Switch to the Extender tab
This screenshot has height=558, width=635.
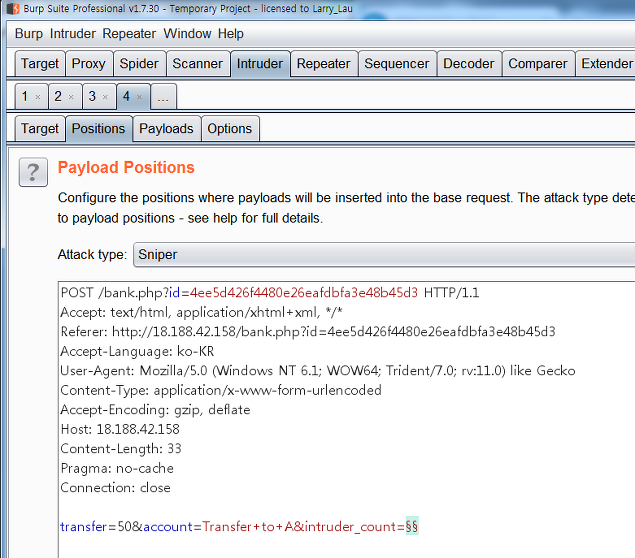click(x=606, y=64)
